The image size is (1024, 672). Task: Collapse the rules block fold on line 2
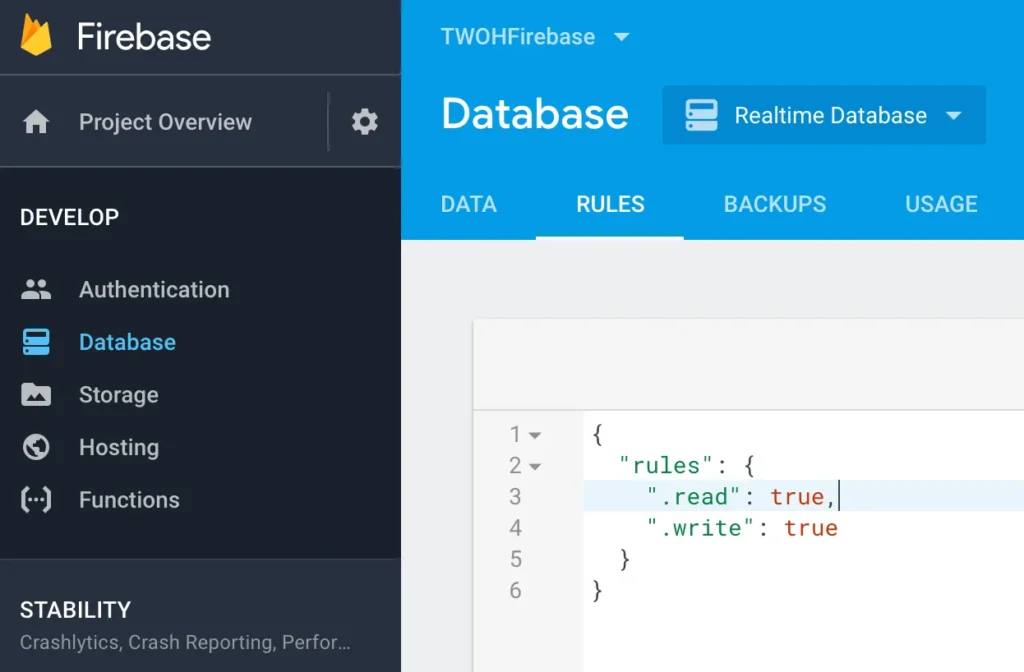(535, 467)
